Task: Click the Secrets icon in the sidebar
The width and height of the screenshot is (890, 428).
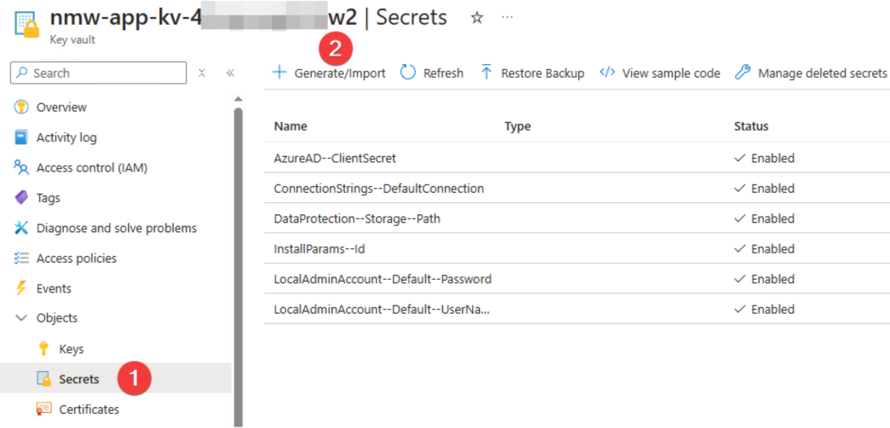Action: point(44,379)
